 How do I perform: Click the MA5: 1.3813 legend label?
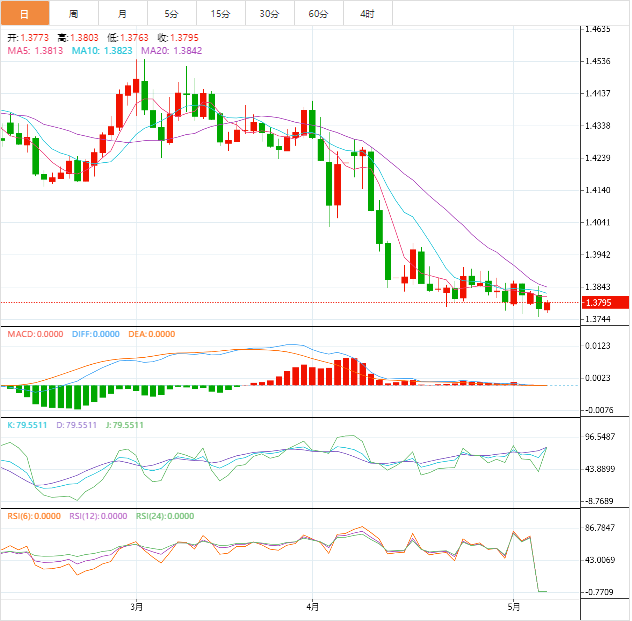35,51
